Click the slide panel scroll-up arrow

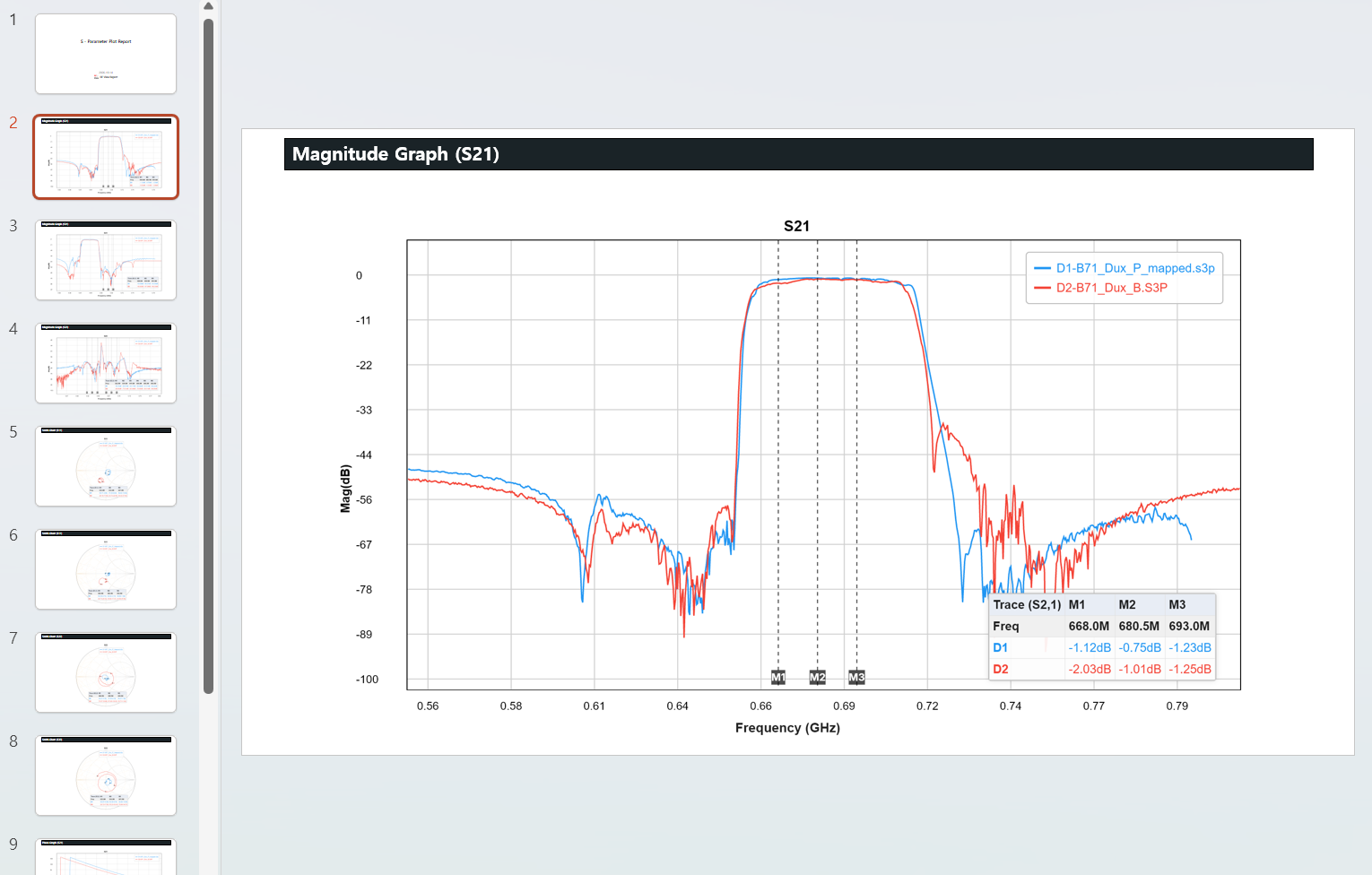(208, 6)
